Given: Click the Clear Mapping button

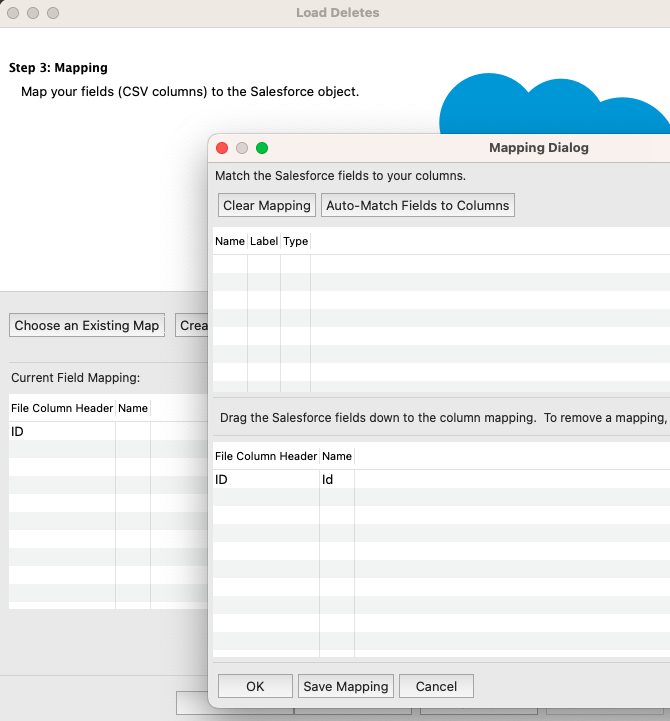Looking at the screenshot, I should [267, 205].
